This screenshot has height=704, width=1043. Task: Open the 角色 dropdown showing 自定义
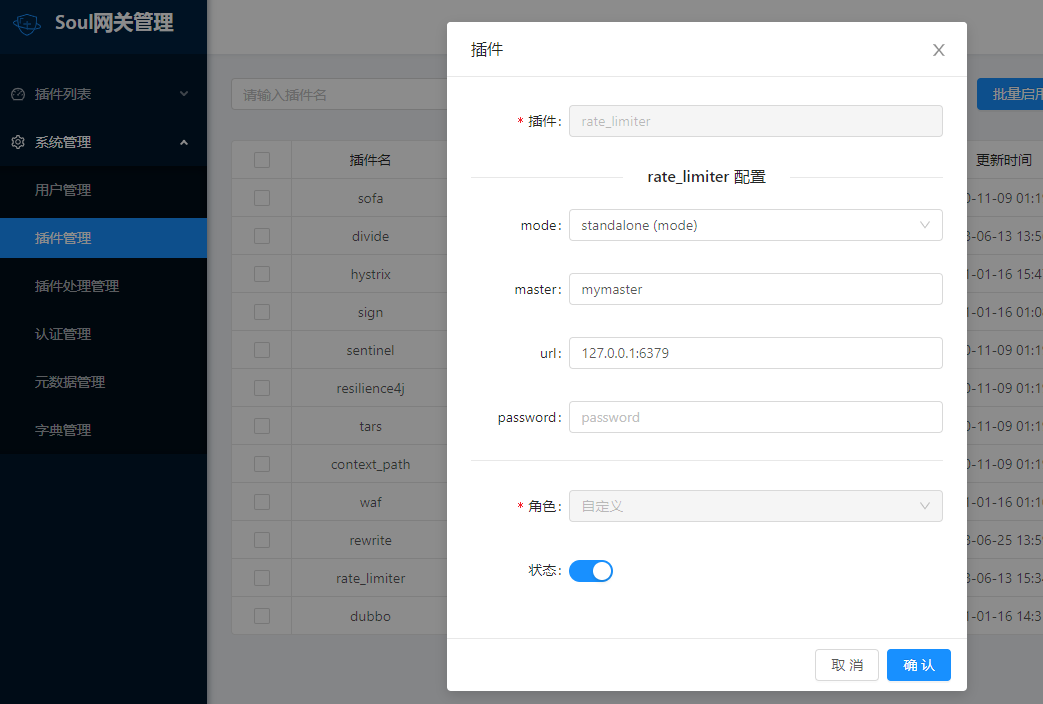pyautogui.click(x=755, y=506)
